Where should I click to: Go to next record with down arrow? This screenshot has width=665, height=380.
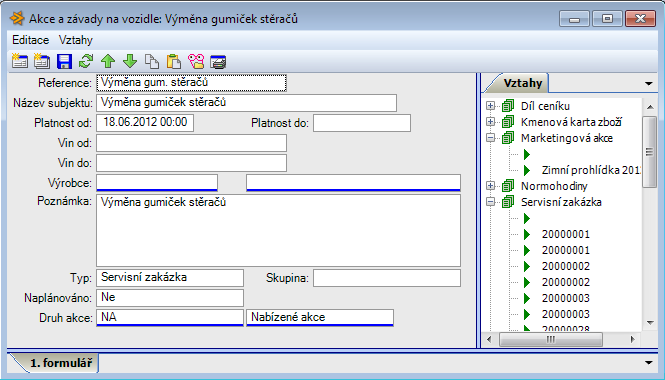(x=130, y=61)
